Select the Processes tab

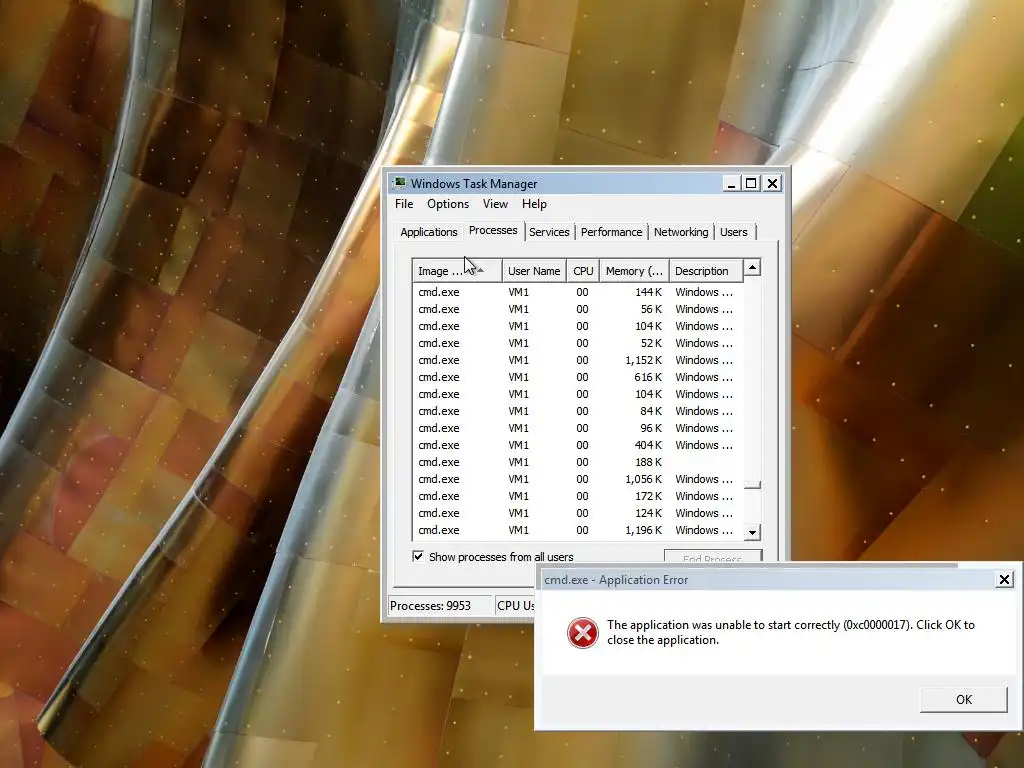point(493,231)
